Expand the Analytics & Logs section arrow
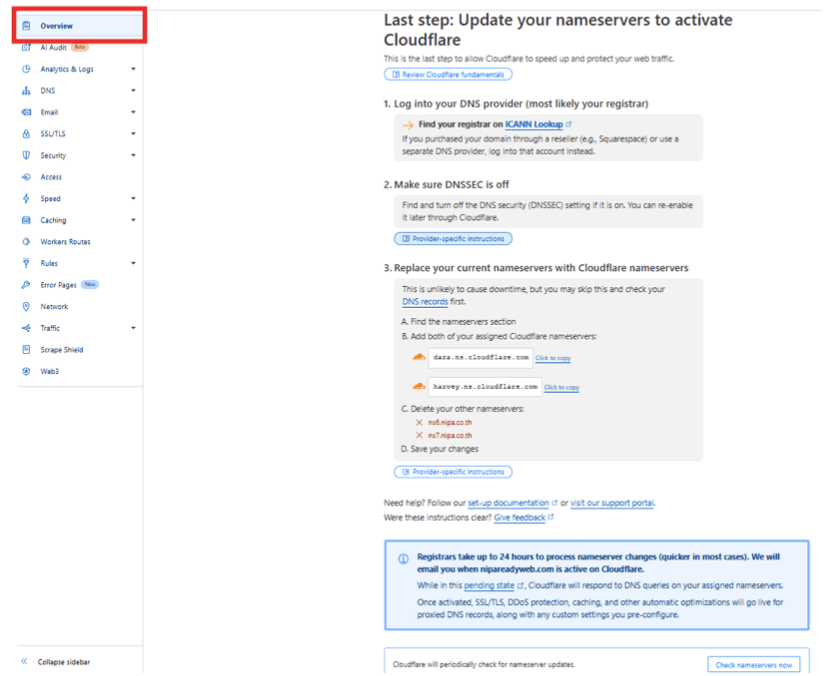Screen dimensions: 826x676 click(133, 69)
